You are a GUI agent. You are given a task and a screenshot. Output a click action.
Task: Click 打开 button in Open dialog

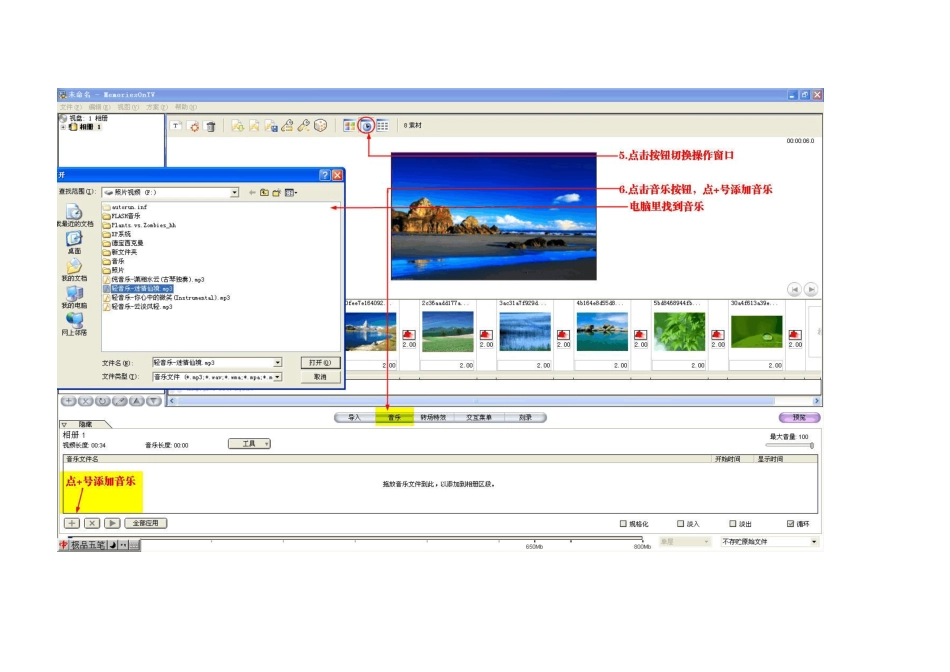tap(320, 362)
